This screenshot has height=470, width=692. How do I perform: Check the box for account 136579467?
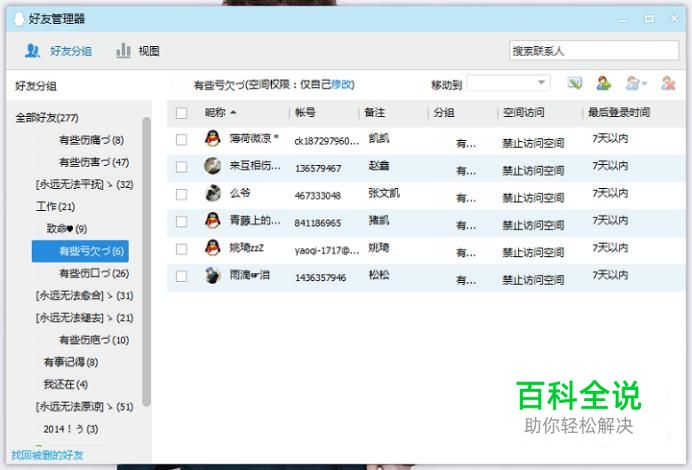point(181,167)
